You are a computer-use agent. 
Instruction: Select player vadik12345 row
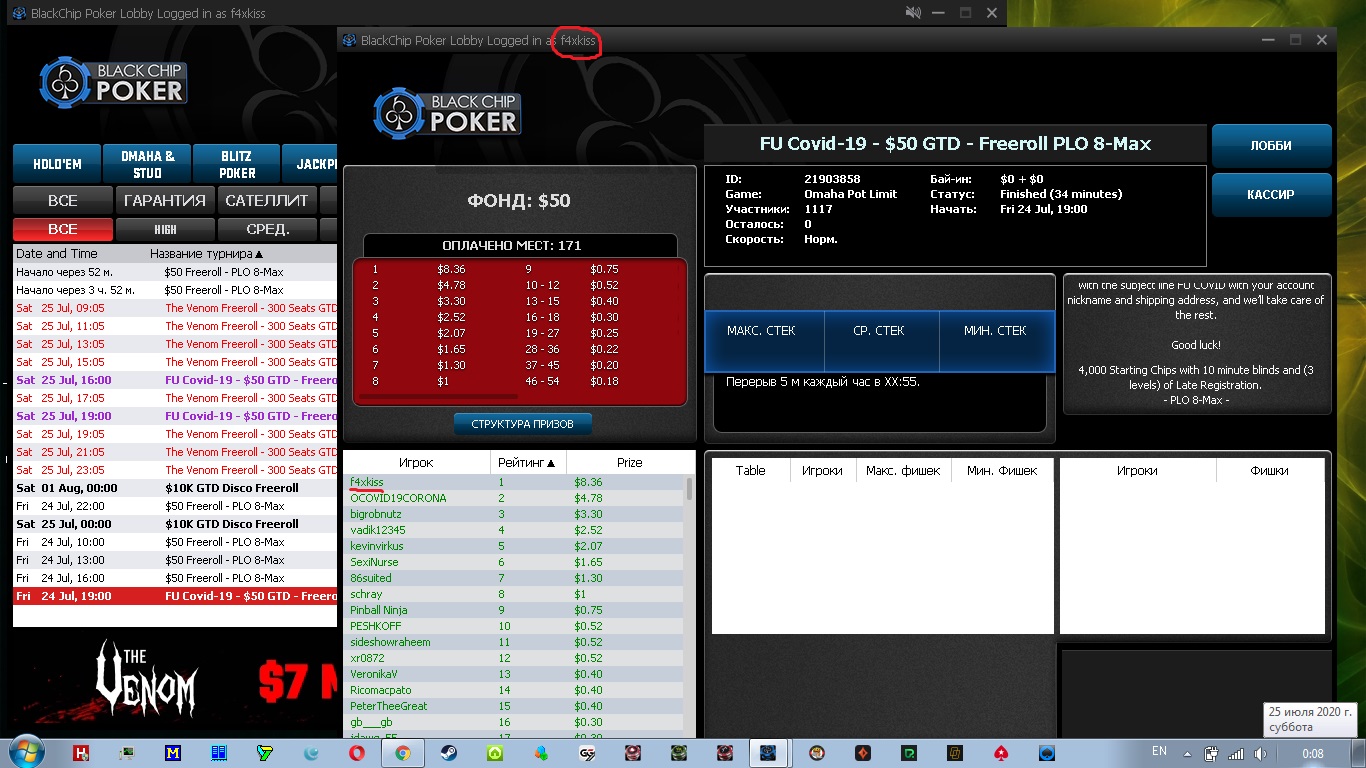tap(514, 530)
